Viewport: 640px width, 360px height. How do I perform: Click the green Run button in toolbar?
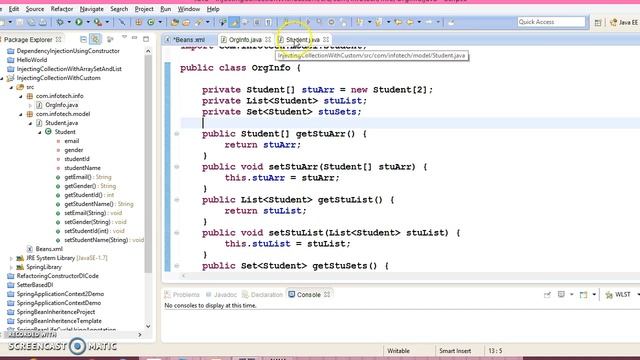79,22
